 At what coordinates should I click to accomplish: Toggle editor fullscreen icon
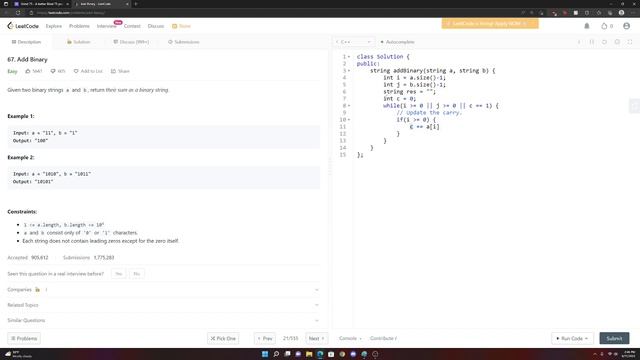[630, 42]
